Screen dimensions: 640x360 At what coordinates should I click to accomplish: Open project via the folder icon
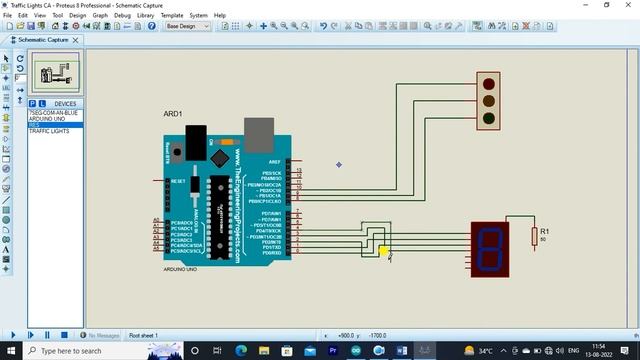click(20, 26)
